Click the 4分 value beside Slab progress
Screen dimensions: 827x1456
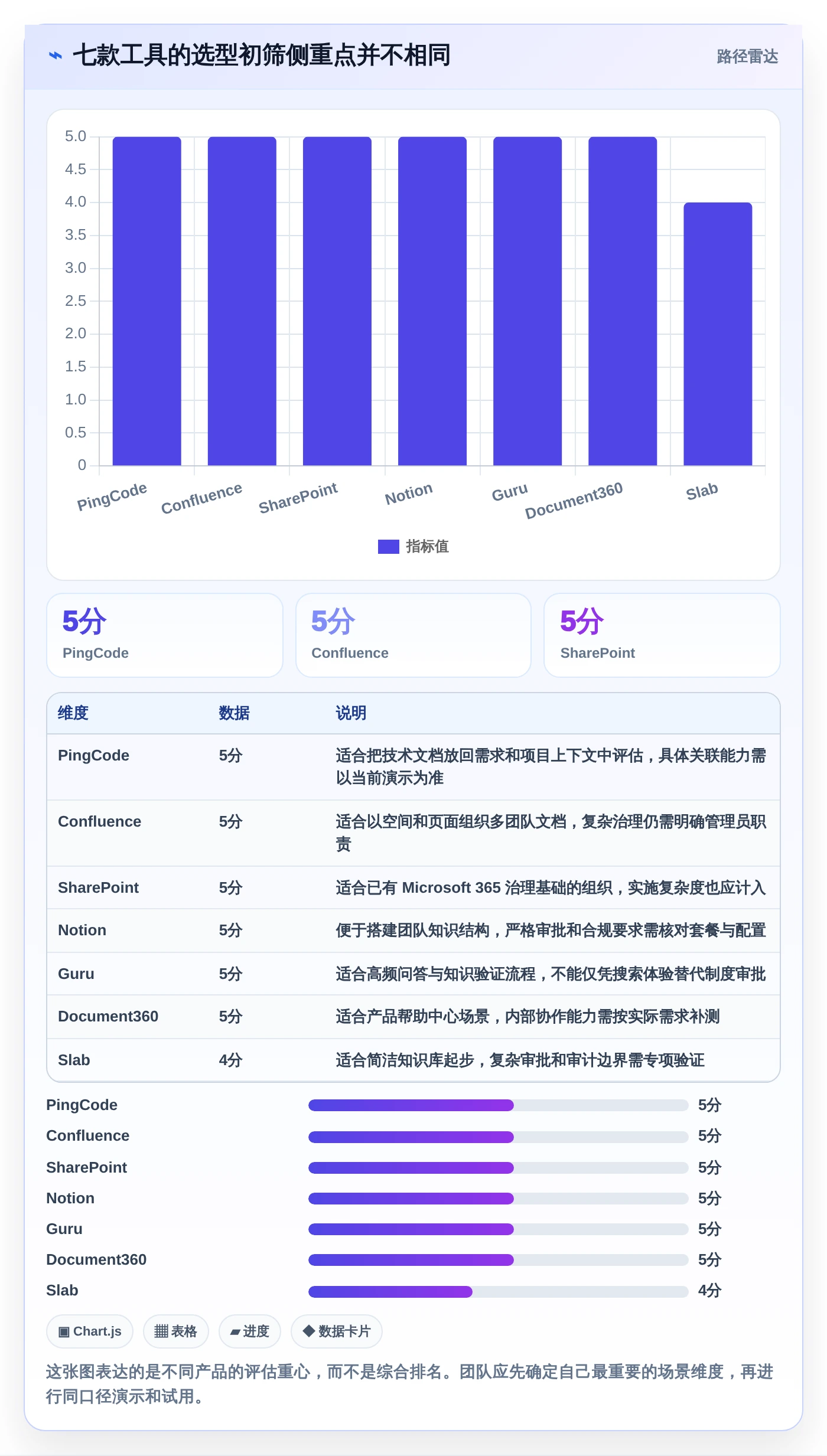click(709, 1291)
